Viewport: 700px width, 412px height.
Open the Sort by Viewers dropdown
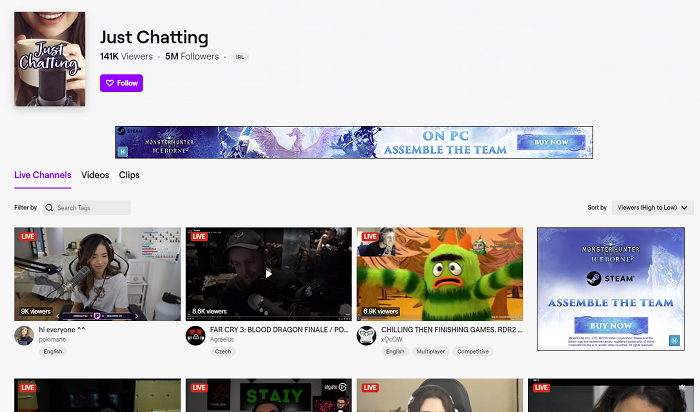point(650,207)
